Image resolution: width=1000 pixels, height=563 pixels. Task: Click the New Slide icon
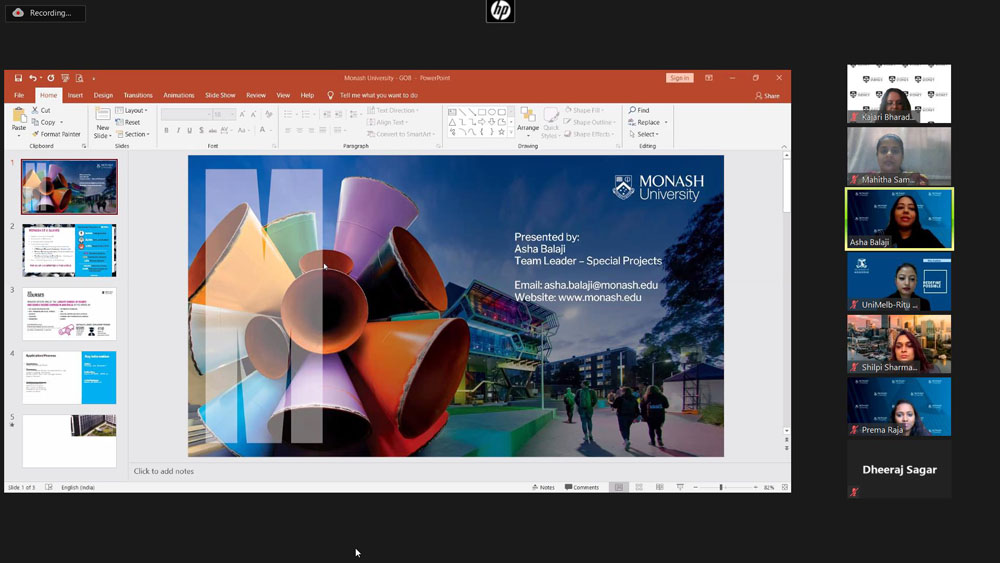(103, 114)
